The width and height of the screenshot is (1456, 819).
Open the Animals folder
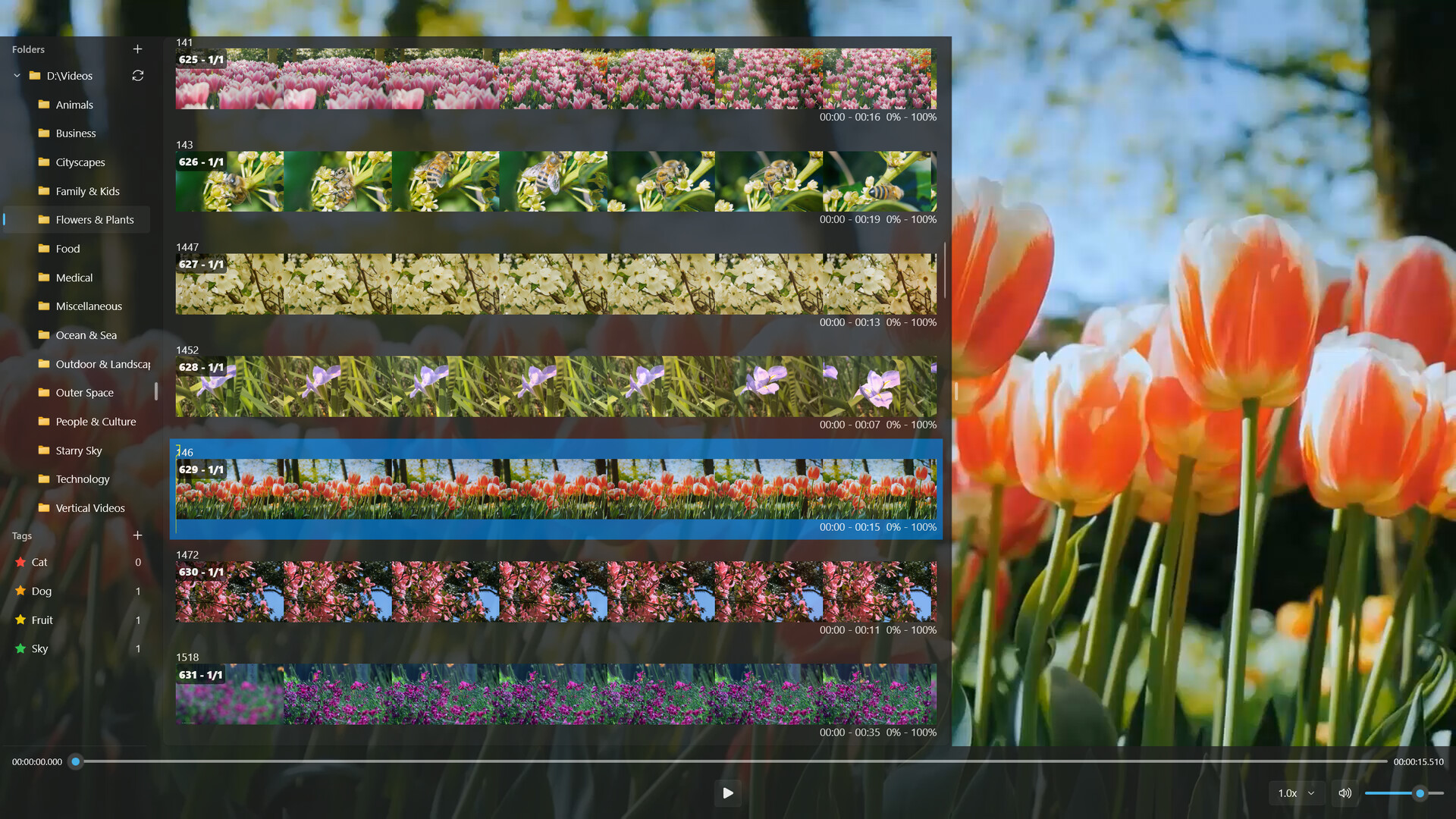pyautogui.click(x=74, y=105)
